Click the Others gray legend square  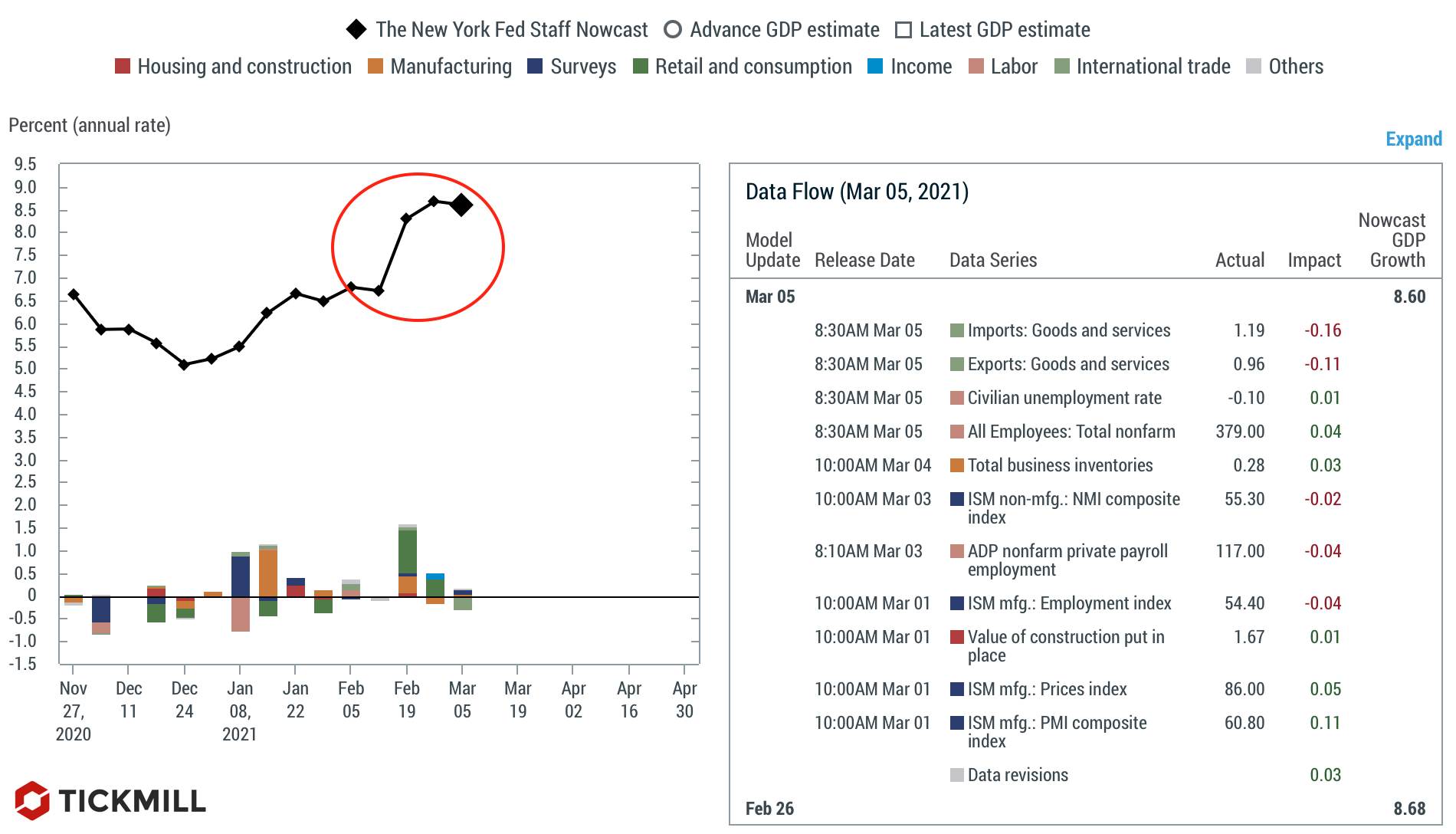(x=1254, y=67)
